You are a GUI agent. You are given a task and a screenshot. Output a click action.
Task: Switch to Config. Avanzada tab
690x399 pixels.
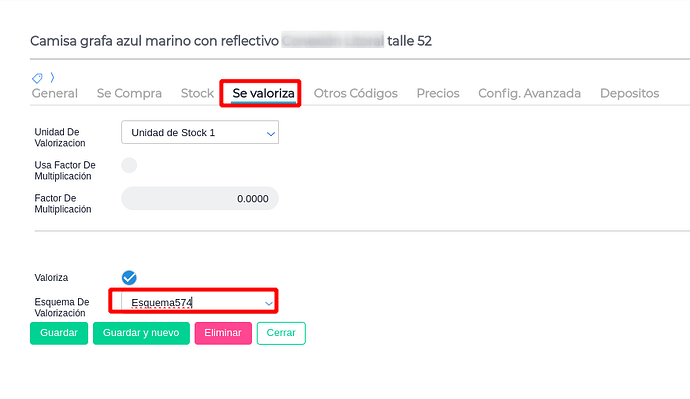pos(529,93)
